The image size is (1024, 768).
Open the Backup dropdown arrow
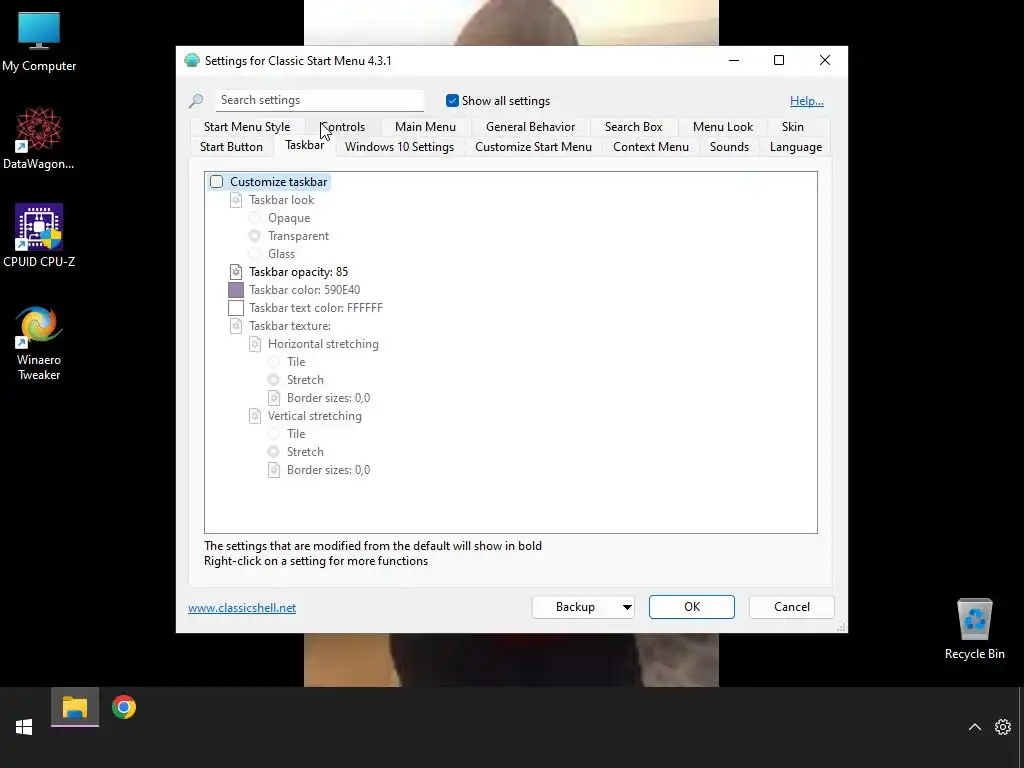tap(627, 607)
